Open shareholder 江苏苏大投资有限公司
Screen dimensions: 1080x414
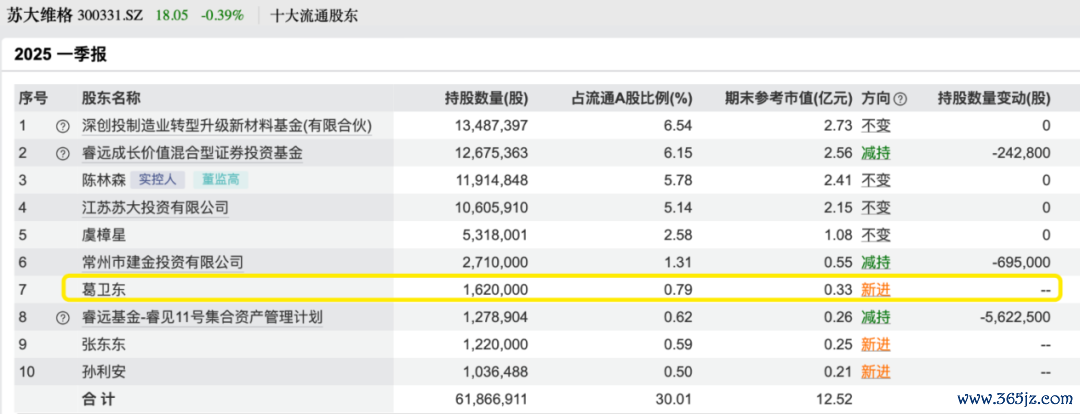[155, 208]
